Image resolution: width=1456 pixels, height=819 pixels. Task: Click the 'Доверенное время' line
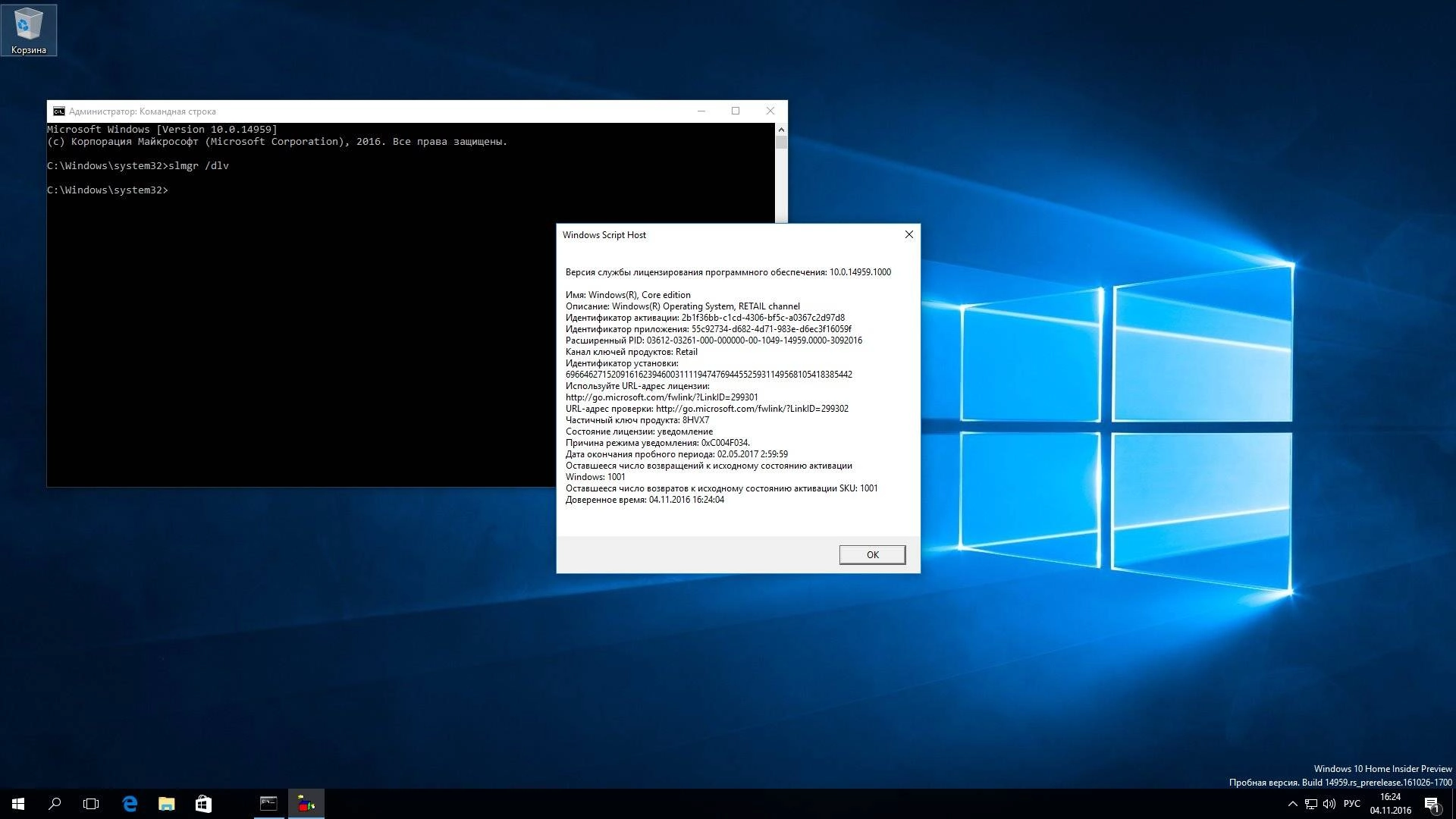pos(645,500)
